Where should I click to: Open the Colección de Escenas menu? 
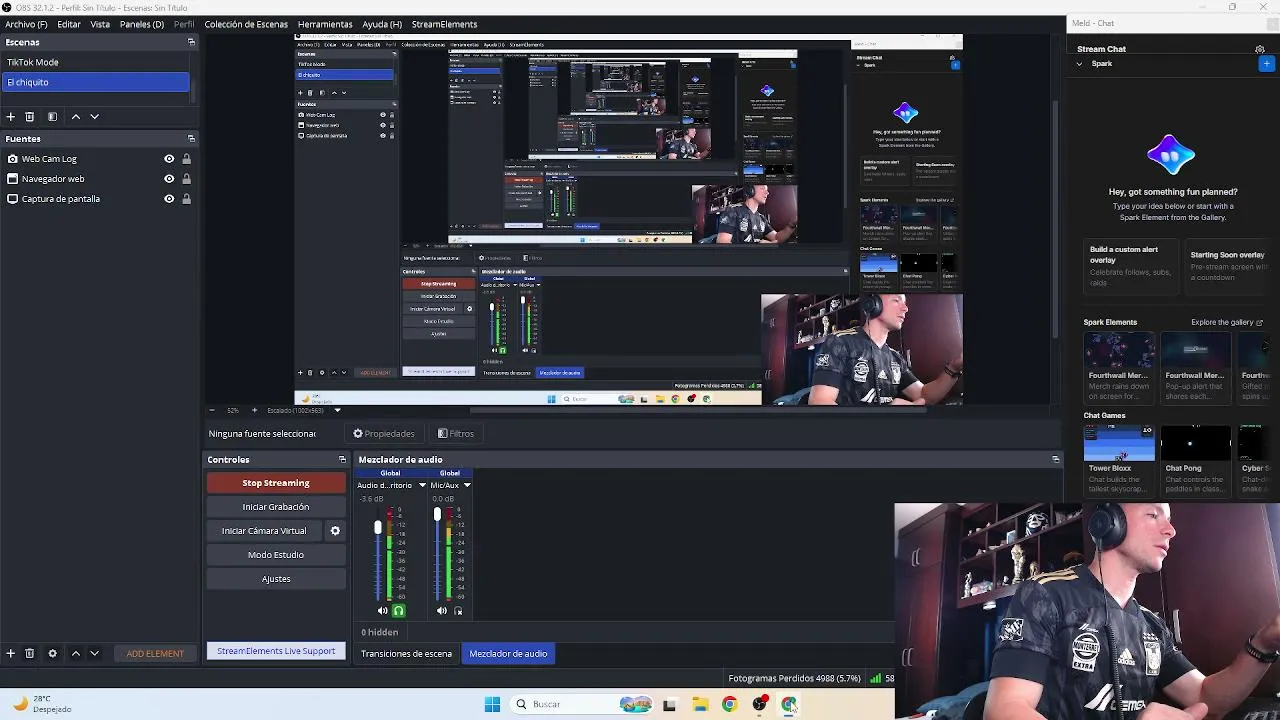(246, 24)
